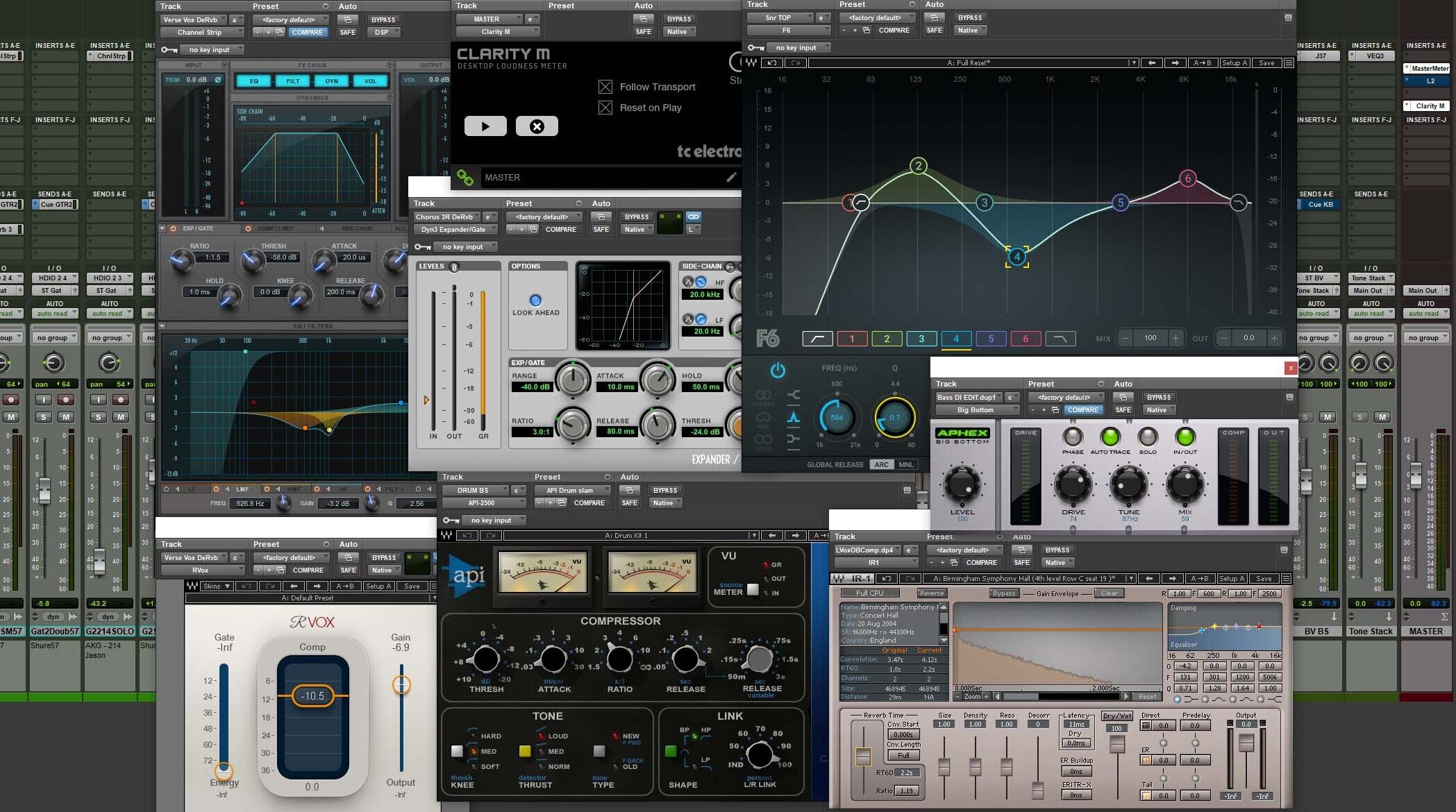
Task: Click the Waves undo arrow on API-2500 toolbar
Action: point(467,535)
